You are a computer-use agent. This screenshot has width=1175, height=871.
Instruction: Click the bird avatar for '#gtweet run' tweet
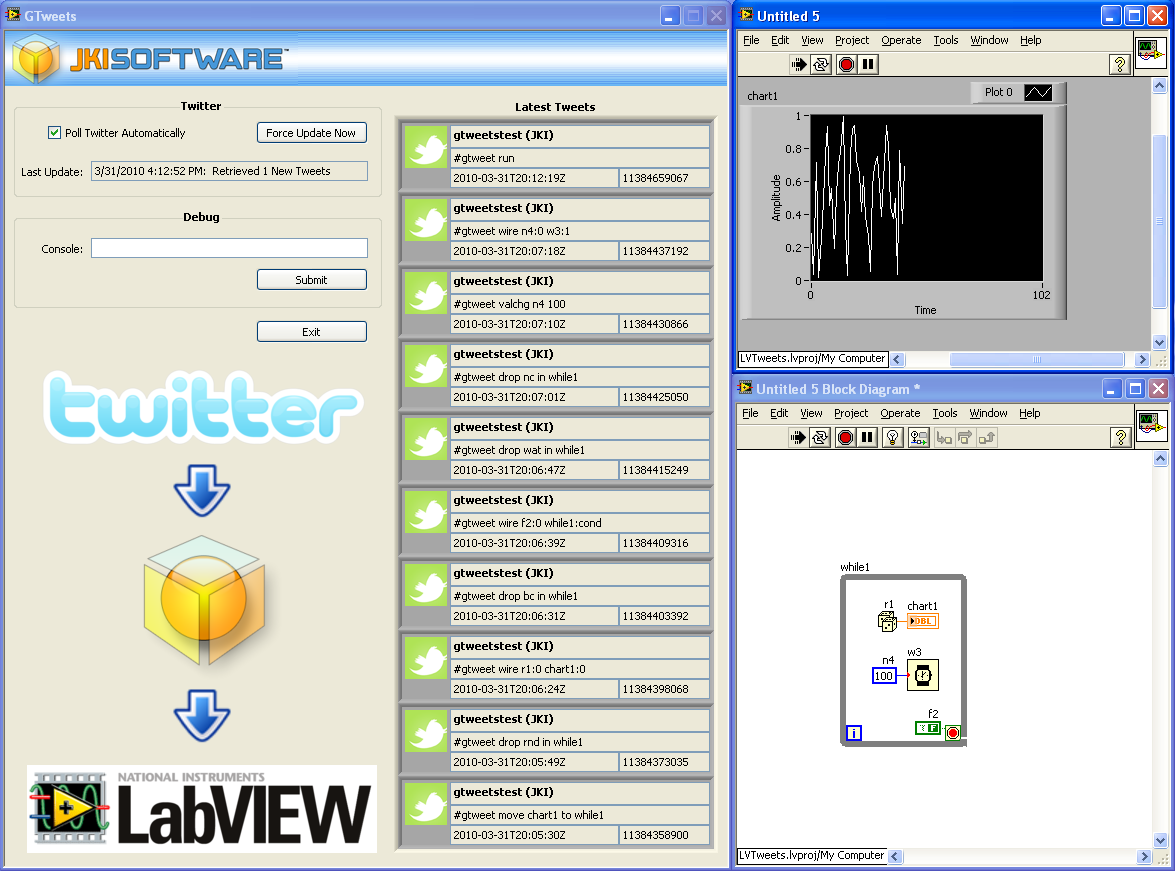(x=426, y=147)
